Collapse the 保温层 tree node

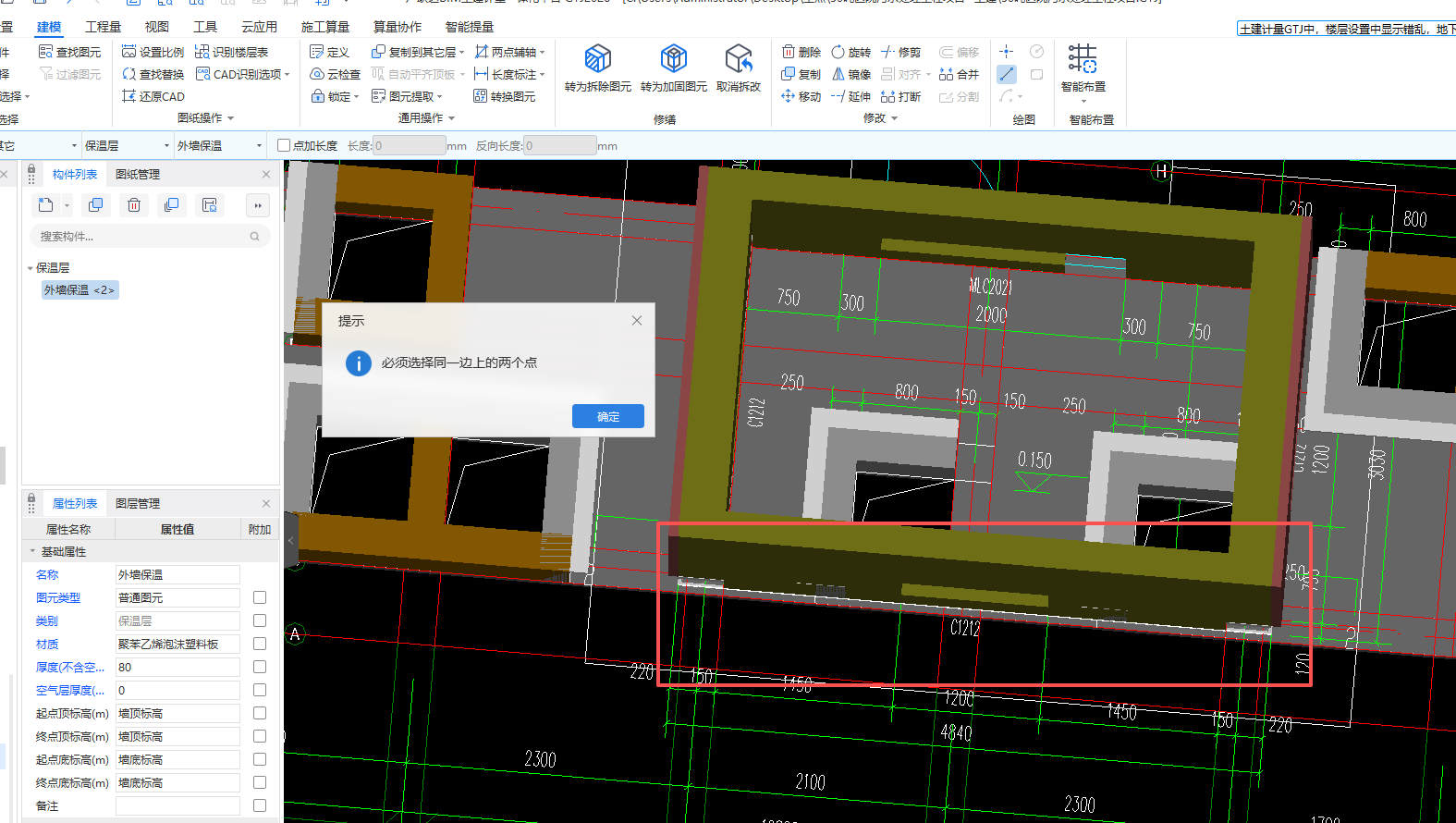[31, 268]
